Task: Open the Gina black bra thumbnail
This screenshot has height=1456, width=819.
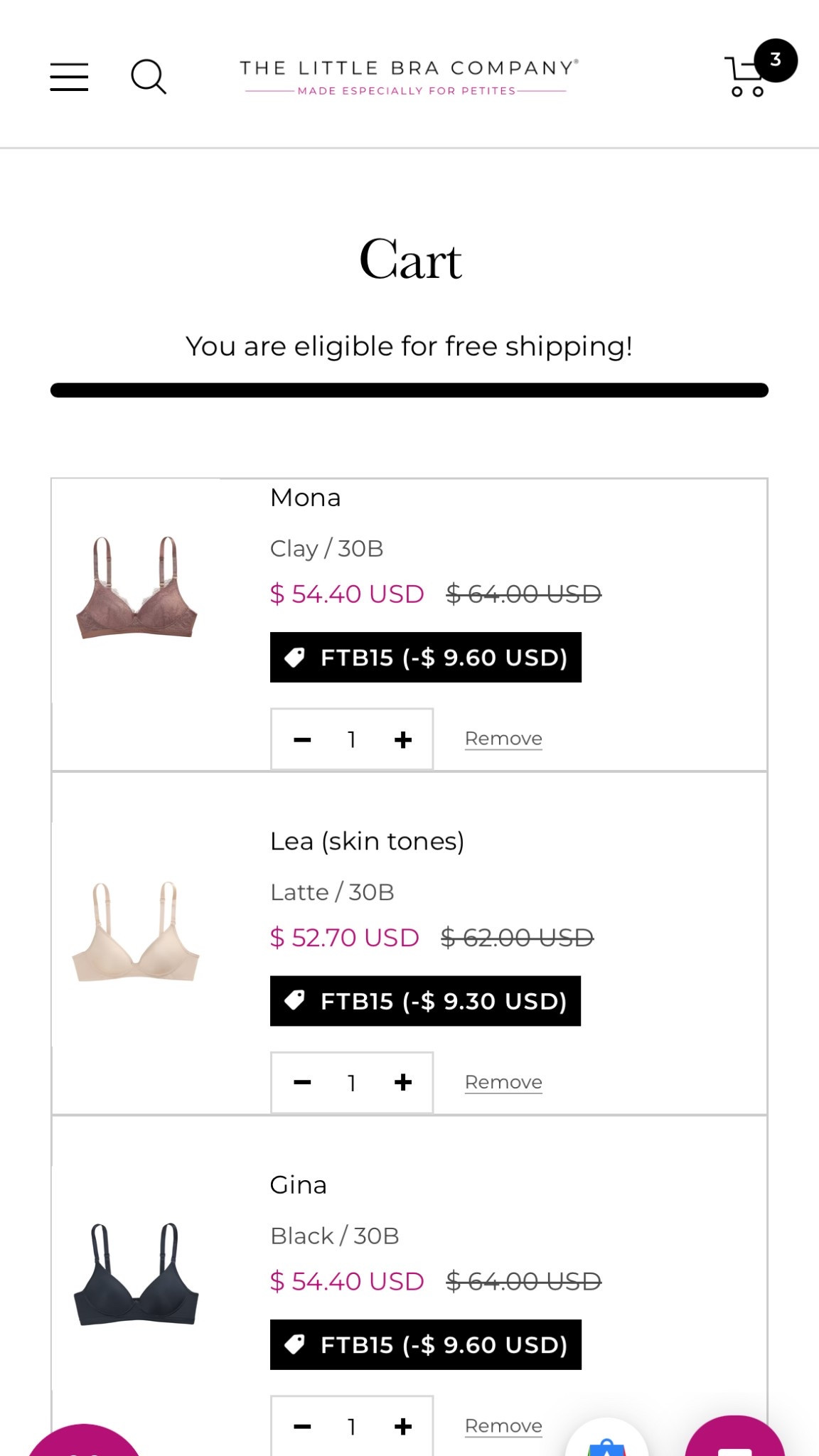Action: [x=136, y=1275]
